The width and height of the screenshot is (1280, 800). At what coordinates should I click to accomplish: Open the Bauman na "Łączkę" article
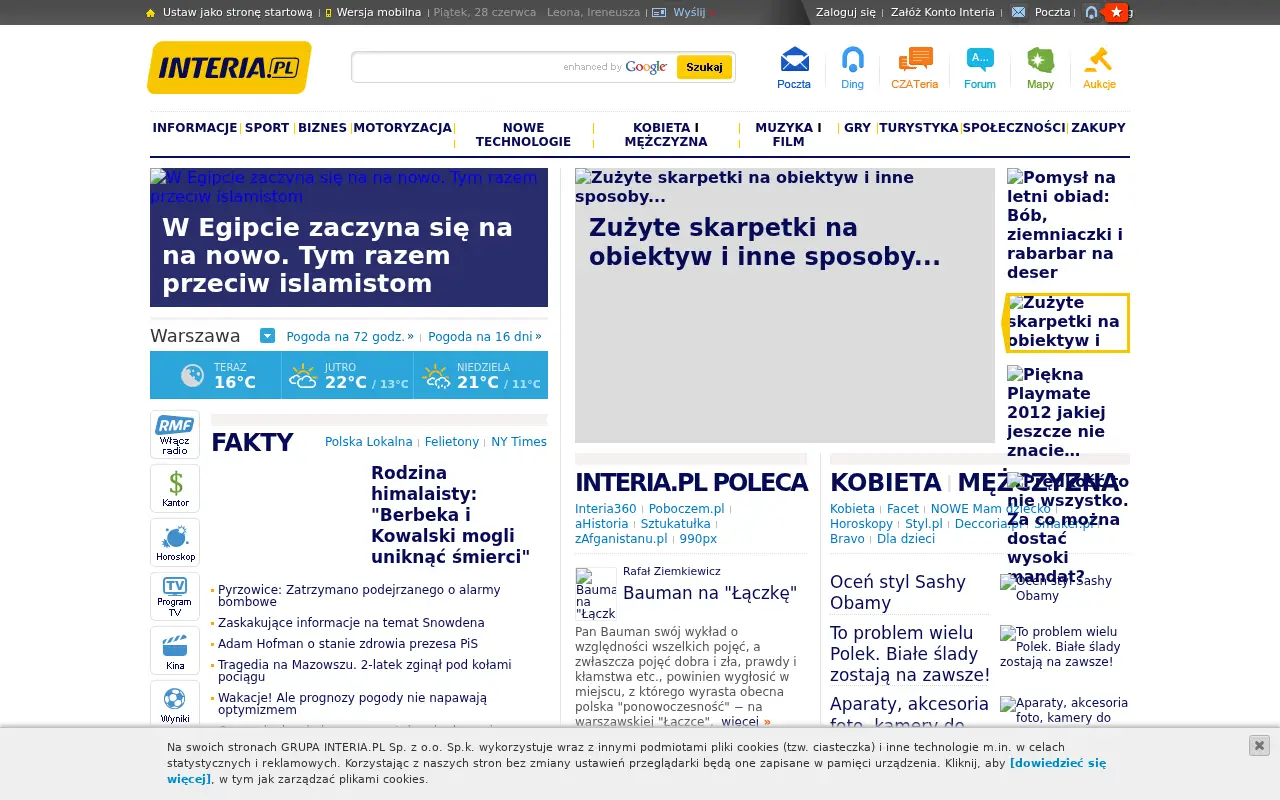pos(710,593)
